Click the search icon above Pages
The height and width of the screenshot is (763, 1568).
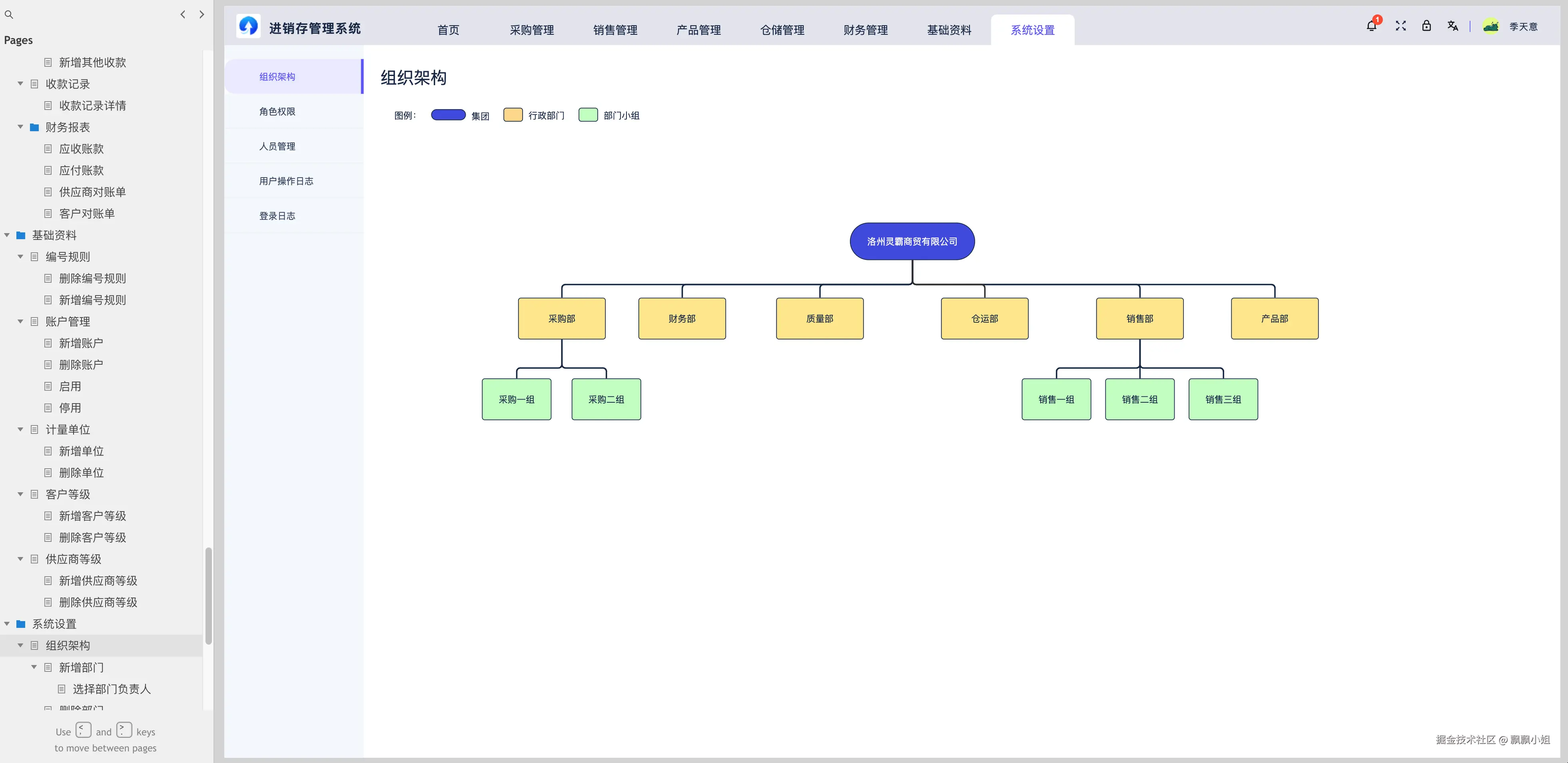pos(8,14)
